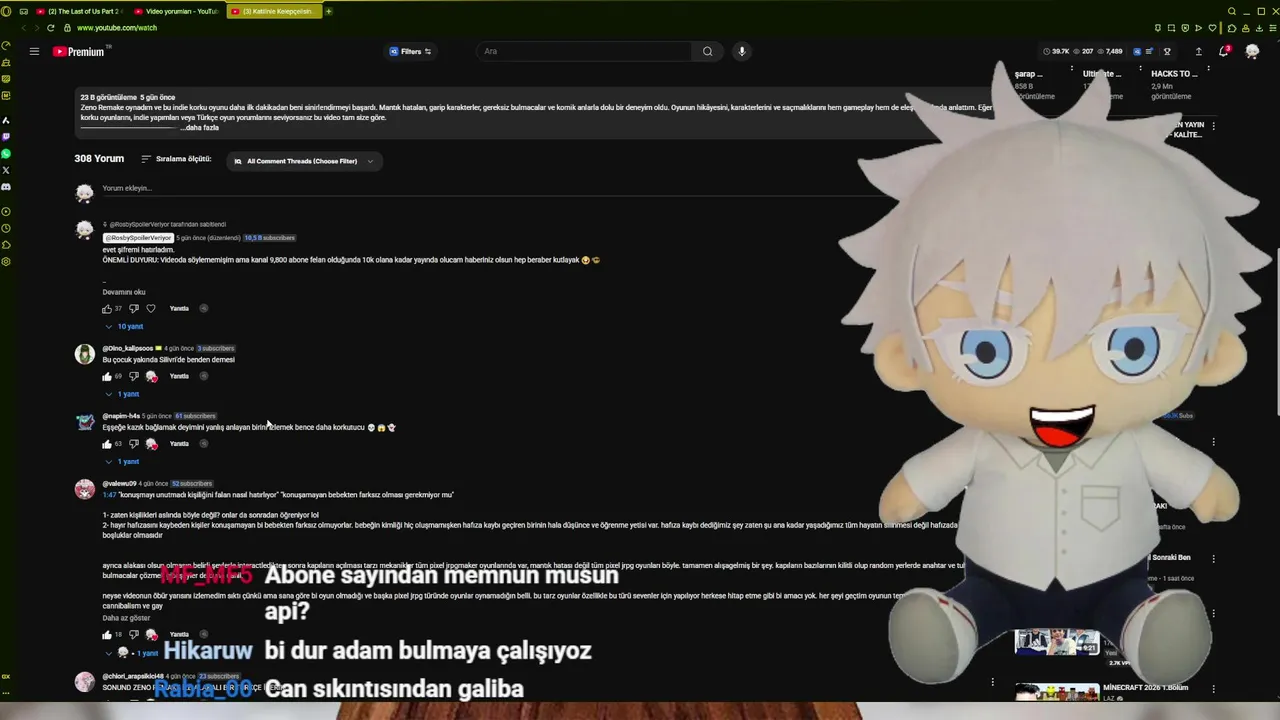Open the YouTube hamburger guide menu
The height and width of the screenshot is (720, 1280).
point(34,51)
